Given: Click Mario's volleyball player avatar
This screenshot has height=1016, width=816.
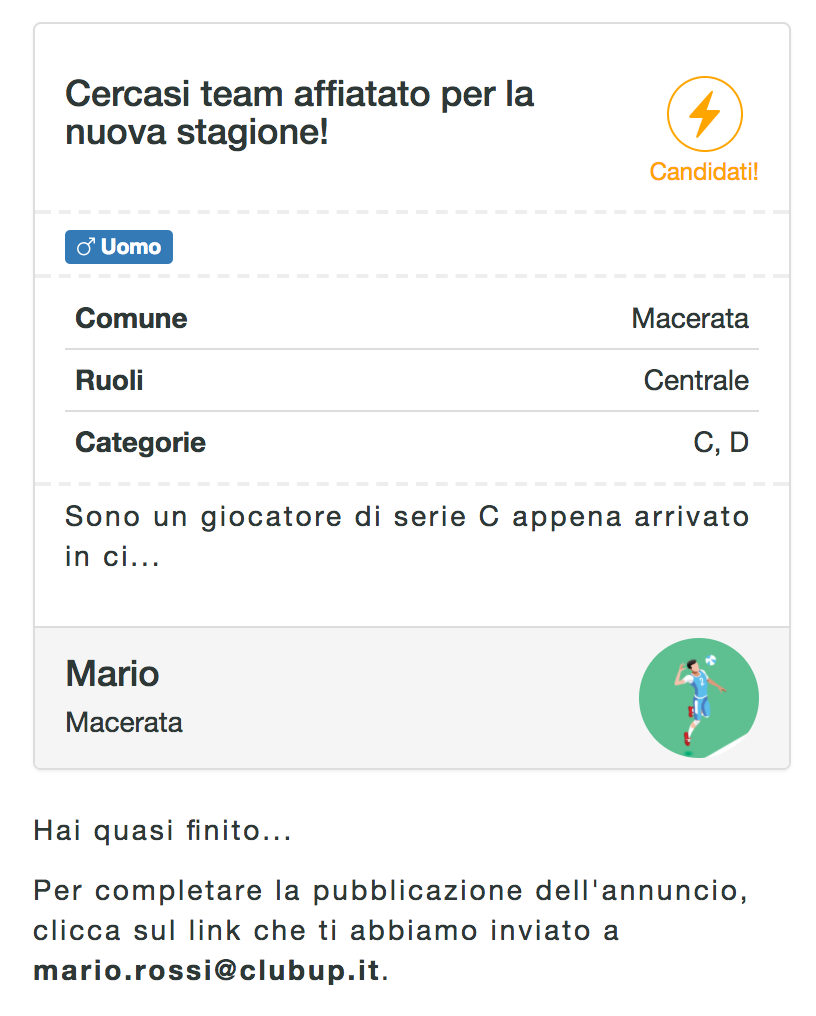Looking at the screenshot, I should pyautogui.click(x=698, y=698).
